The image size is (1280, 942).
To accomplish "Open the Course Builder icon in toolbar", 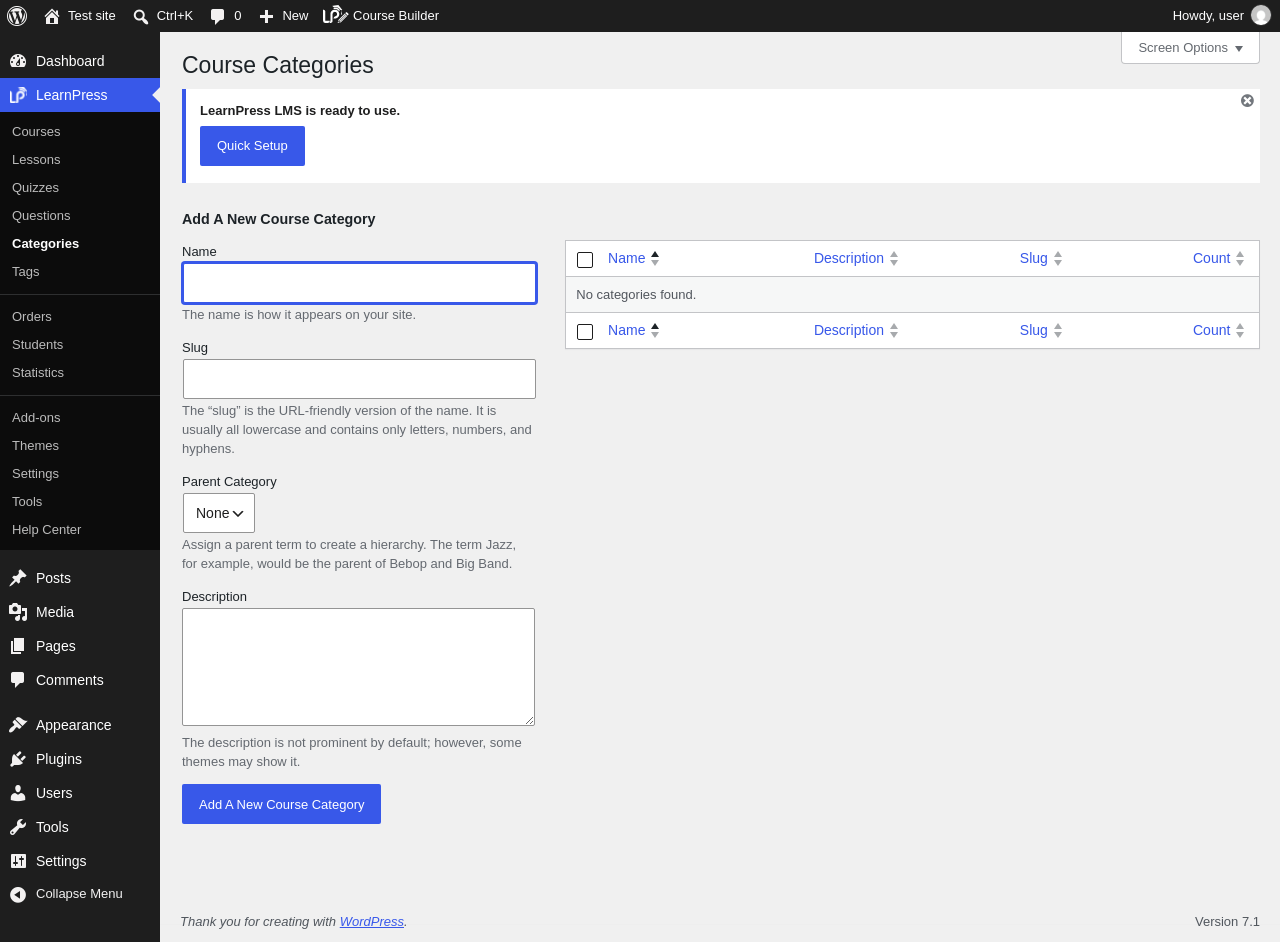I will point(335,16).
